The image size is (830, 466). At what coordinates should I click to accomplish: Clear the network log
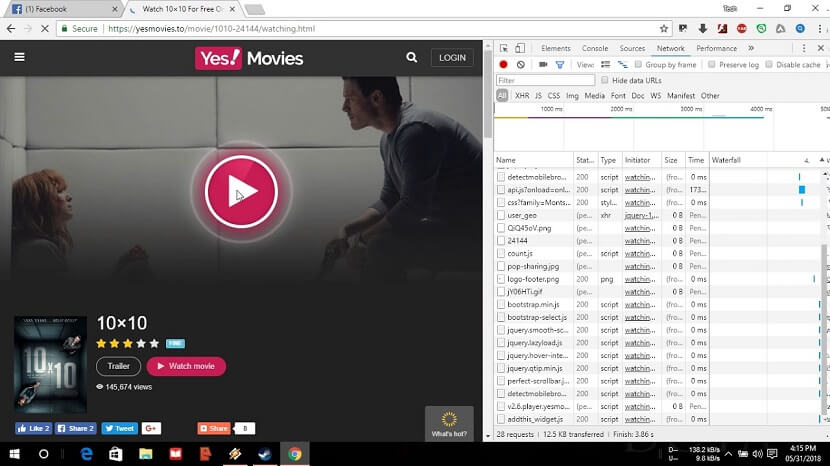click(x=521, y=65)
